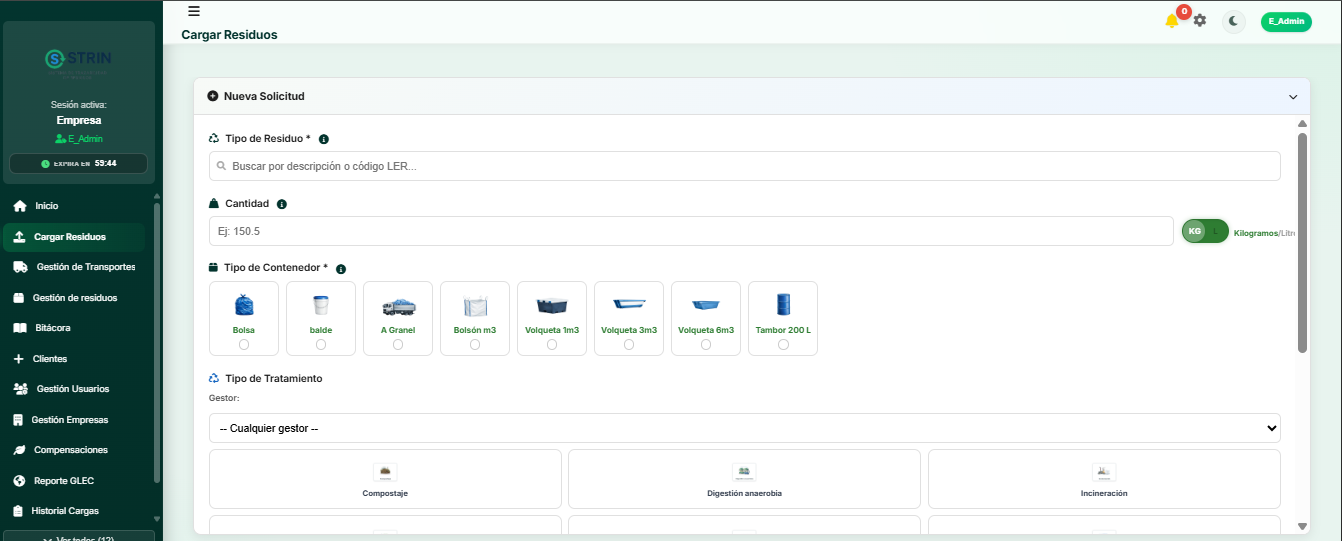Viewport: 1342px width, 541px height.
Task: Select the Volqueta 1m3 radio button
Action: (552, 344)
